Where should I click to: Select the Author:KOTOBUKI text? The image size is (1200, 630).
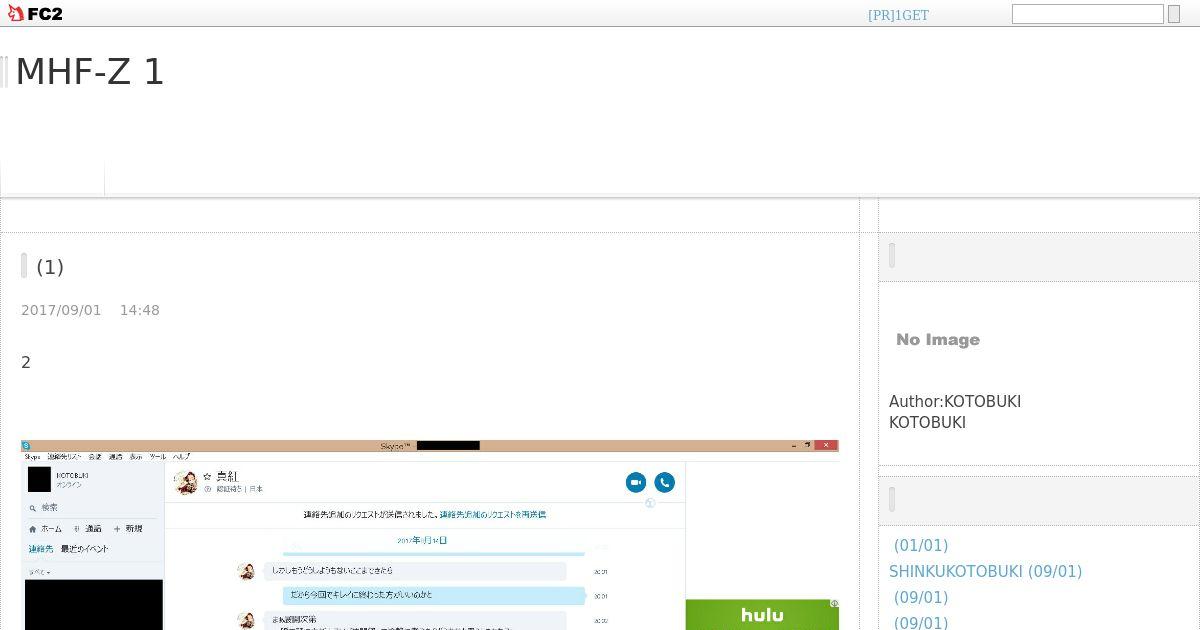point(955,401)
